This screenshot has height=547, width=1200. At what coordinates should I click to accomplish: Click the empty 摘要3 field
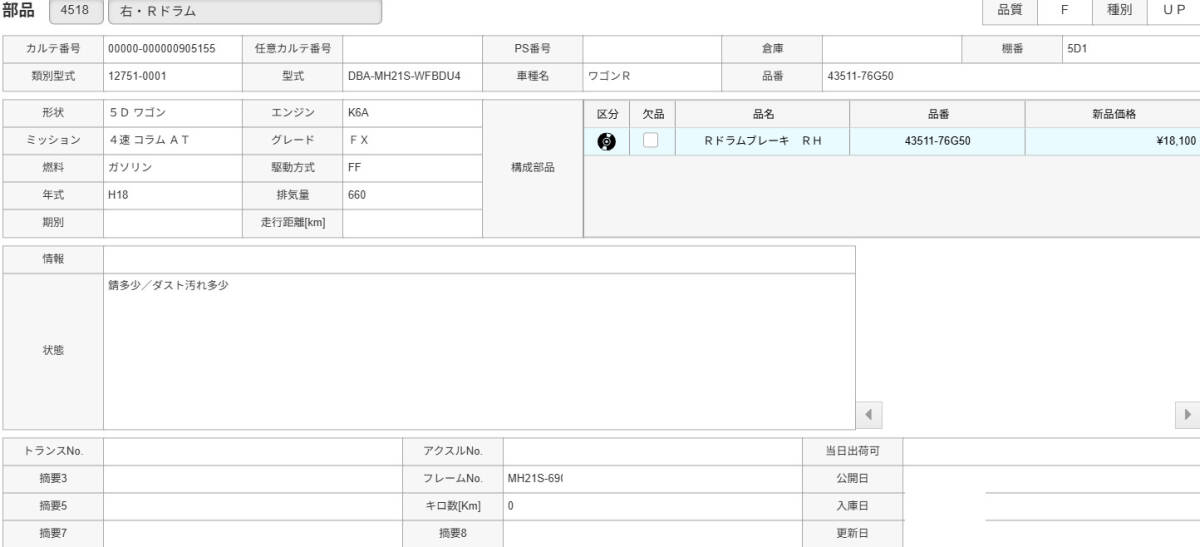tap(252, 478)
